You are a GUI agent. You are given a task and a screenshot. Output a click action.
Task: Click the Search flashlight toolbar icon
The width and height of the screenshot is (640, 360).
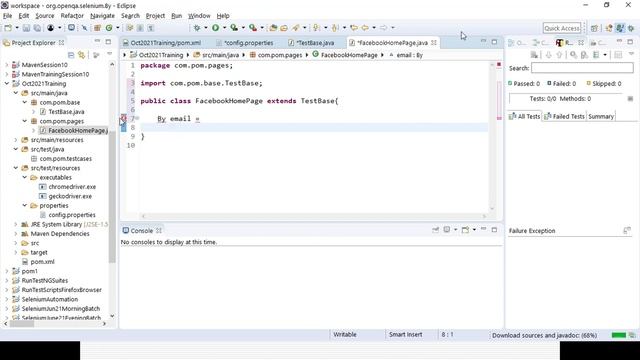(296, 28)
